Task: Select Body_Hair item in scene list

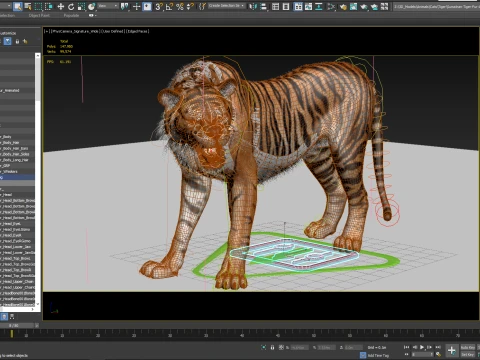Action: 17,142
